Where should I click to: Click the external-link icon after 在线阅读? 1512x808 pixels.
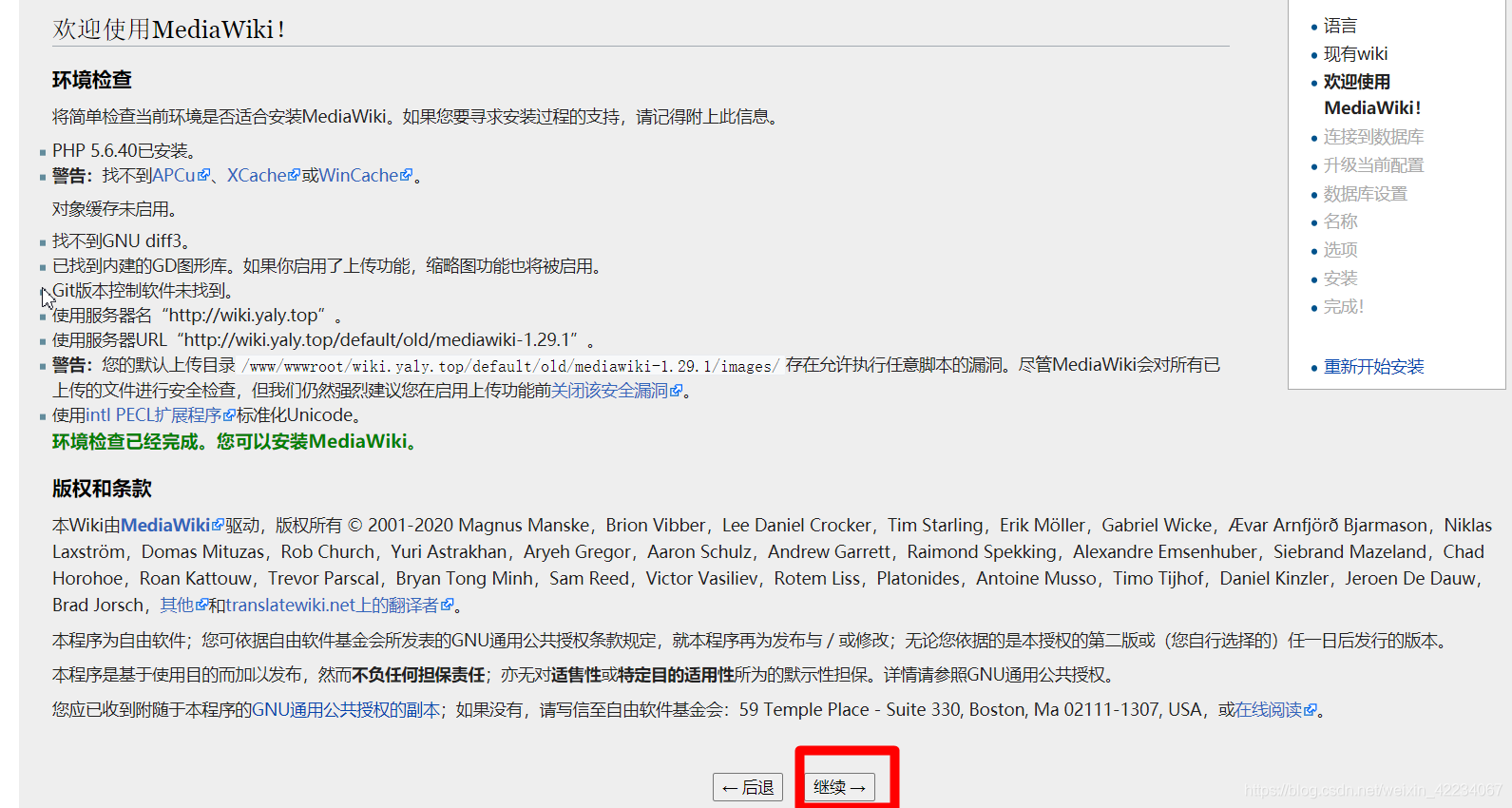click(1311, 710)
